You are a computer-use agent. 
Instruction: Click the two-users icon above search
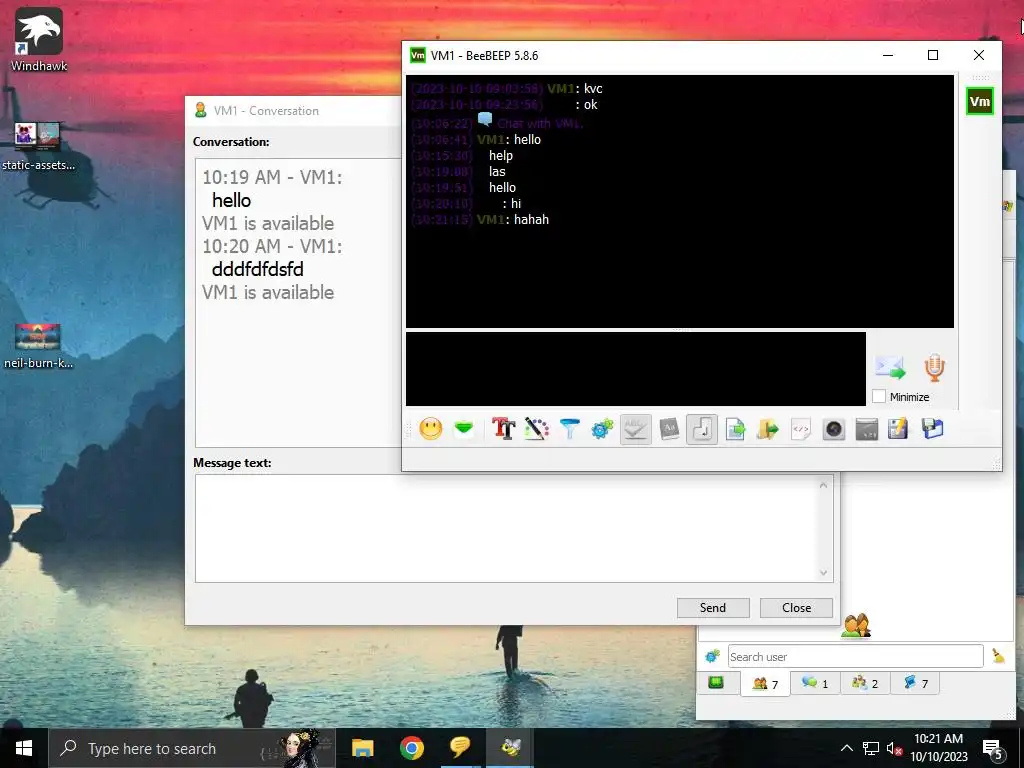856,626
